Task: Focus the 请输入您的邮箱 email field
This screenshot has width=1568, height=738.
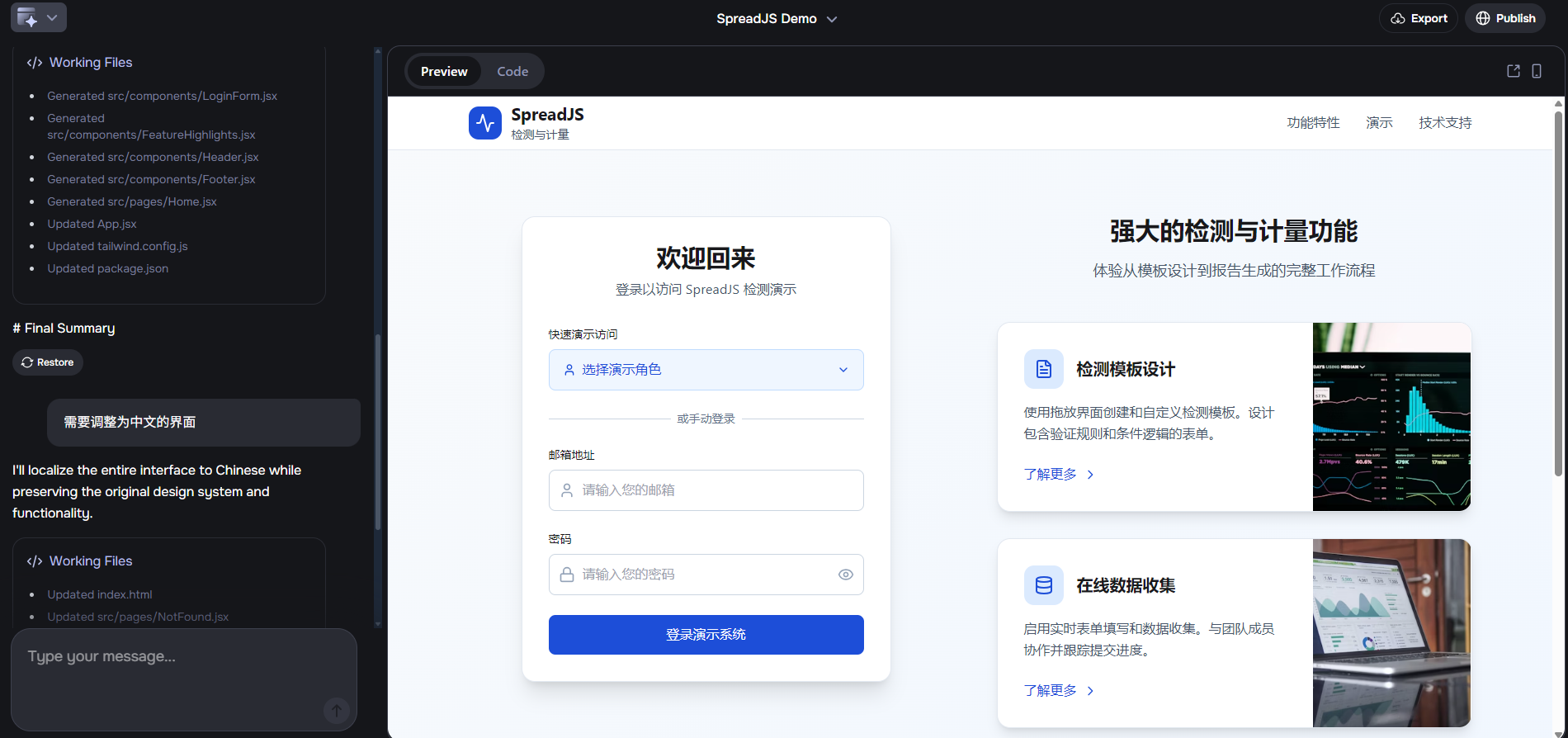Action: pyautogui.click(x=706, y=490)
